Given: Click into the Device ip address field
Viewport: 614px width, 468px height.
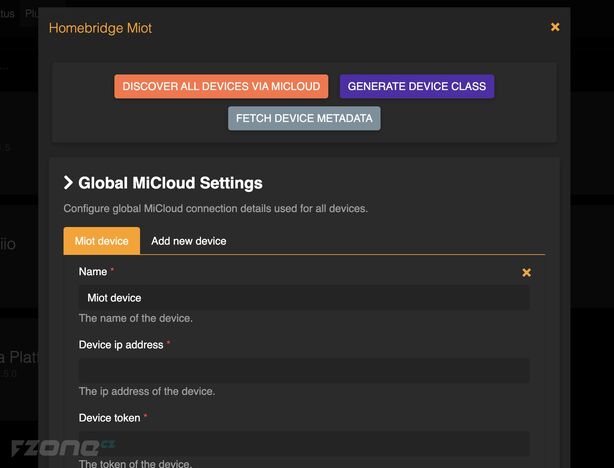Looking at the screenshot, I should 304,370.
